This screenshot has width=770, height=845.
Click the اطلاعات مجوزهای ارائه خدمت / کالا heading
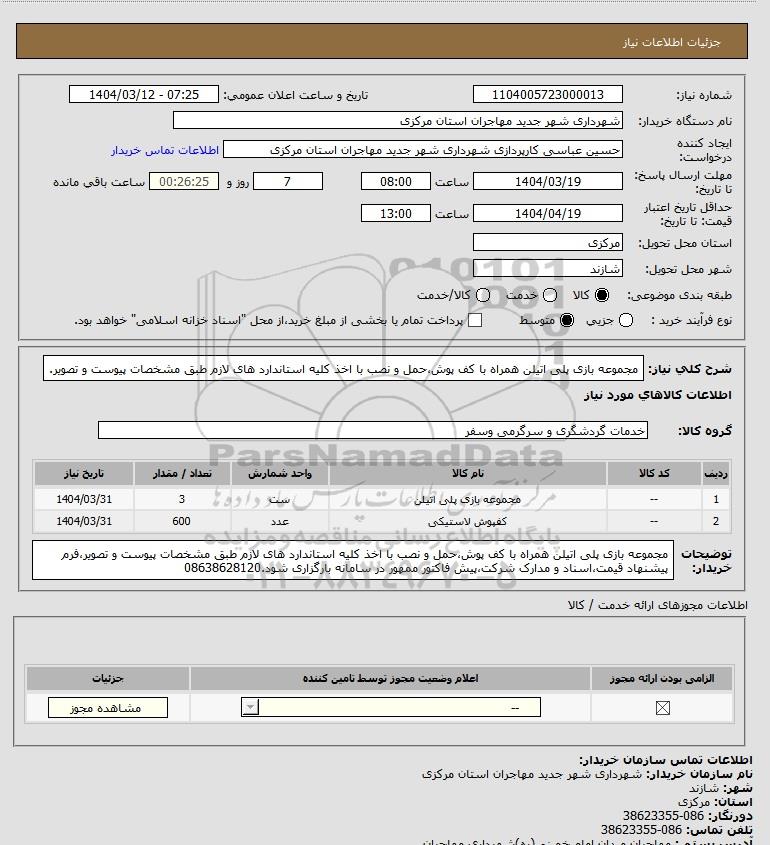657,605
